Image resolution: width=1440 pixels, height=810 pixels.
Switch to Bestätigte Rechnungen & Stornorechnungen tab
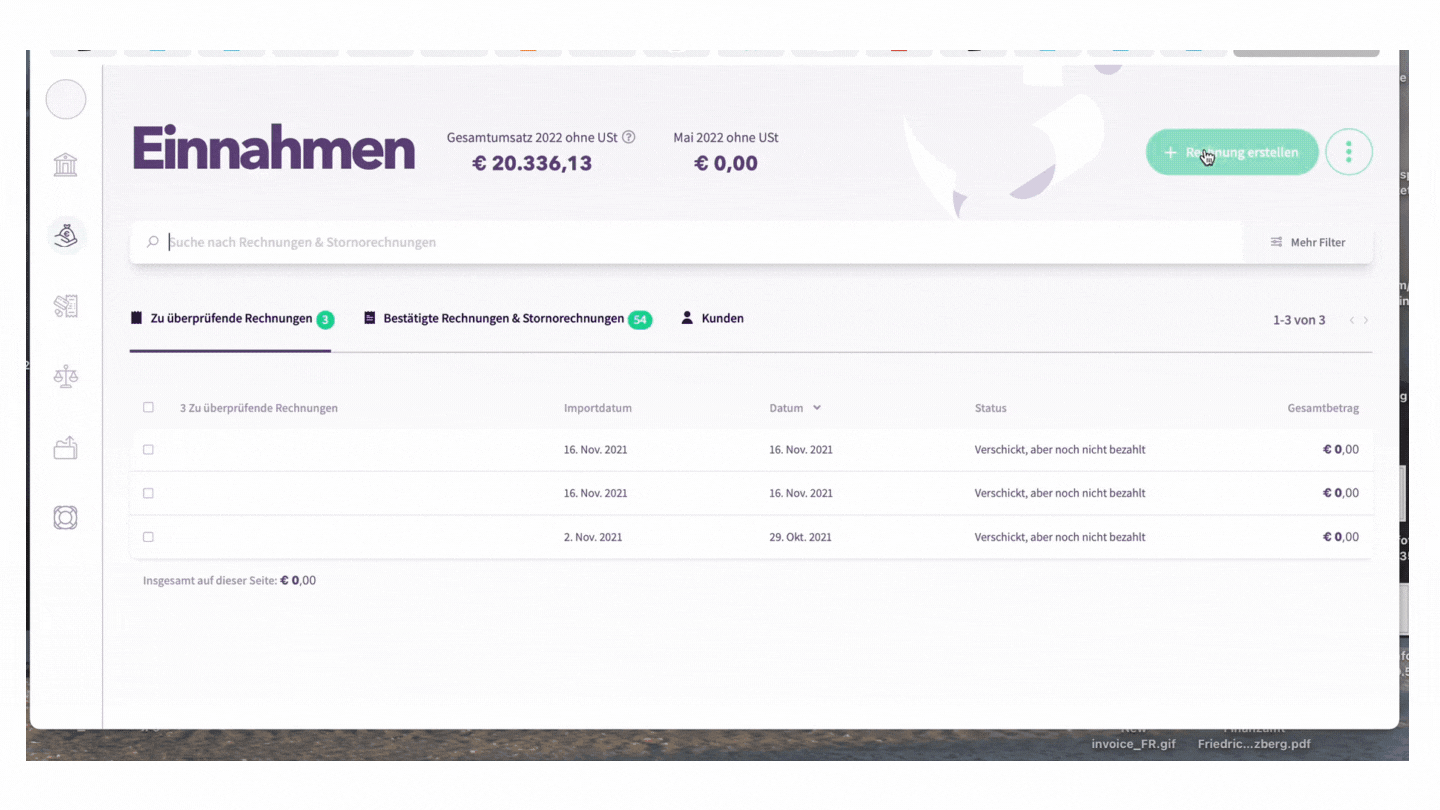(507, 319)
